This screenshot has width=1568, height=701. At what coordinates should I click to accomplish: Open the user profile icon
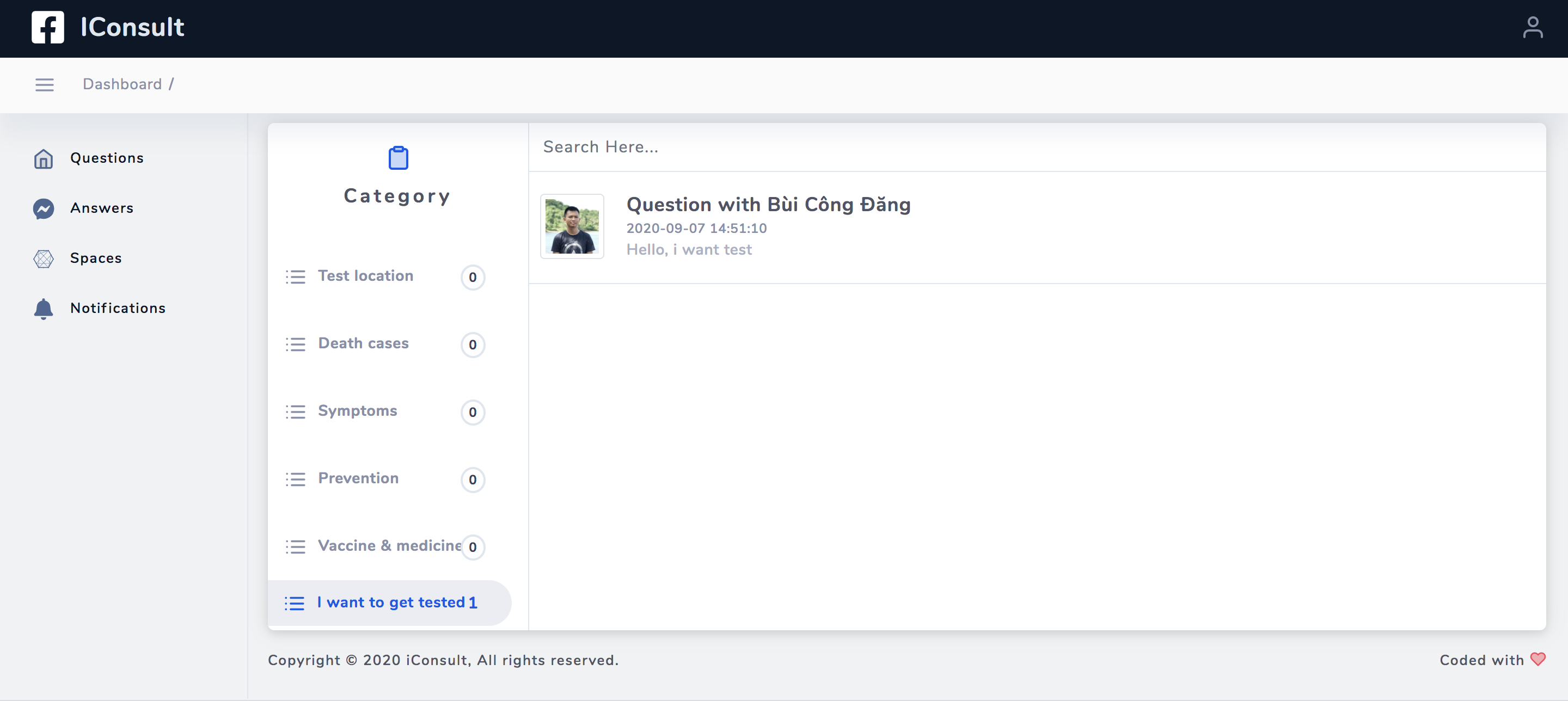click(x=1532, y=27)
